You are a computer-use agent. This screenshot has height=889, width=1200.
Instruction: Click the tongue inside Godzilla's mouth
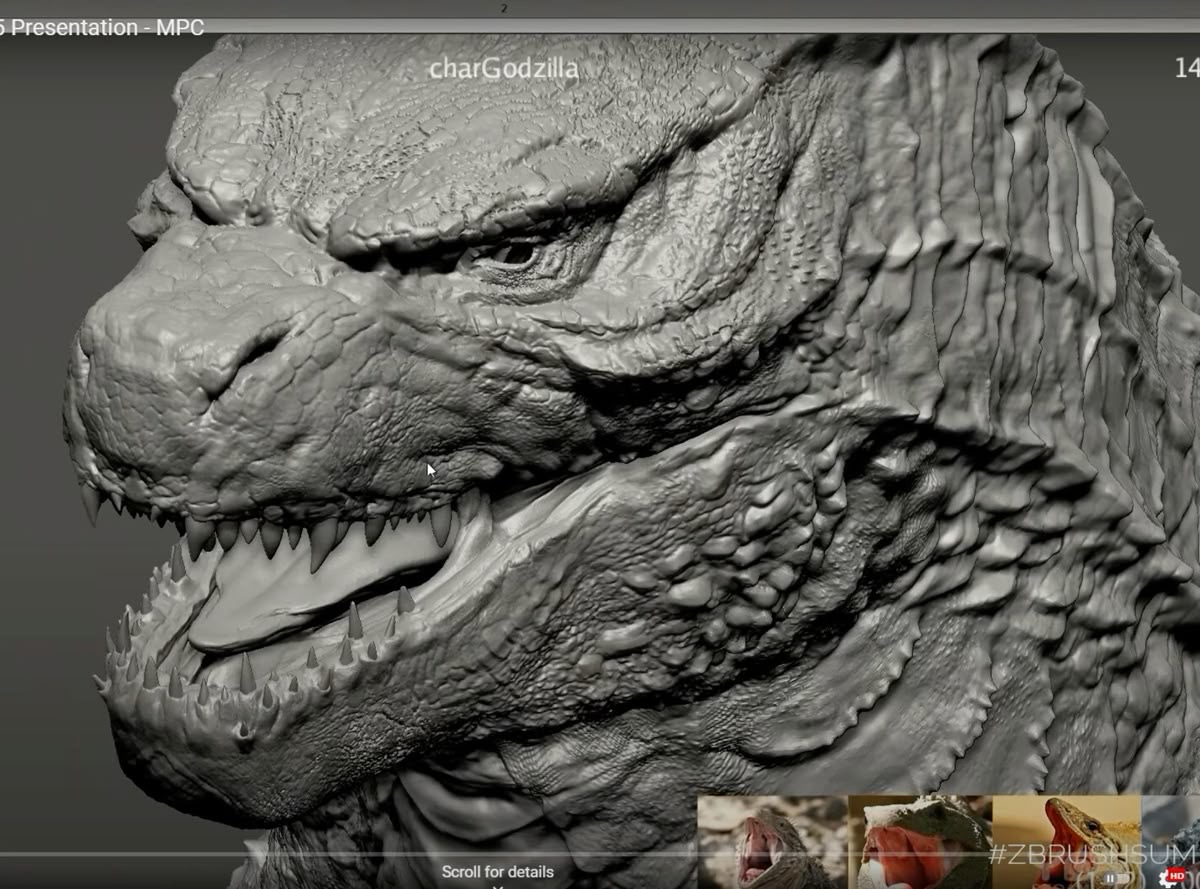[300, 590]
